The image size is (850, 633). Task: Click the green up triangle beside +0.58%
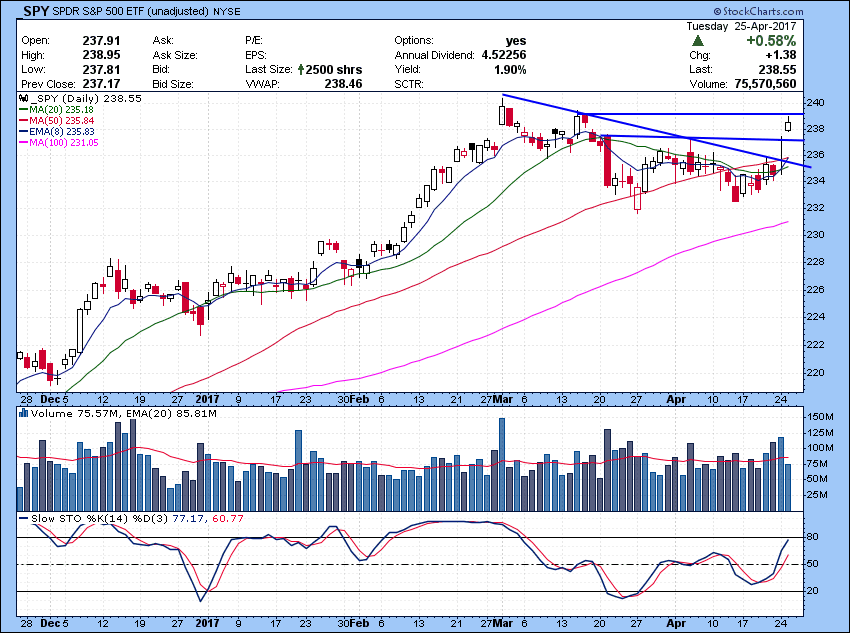(x=698, y=41)
